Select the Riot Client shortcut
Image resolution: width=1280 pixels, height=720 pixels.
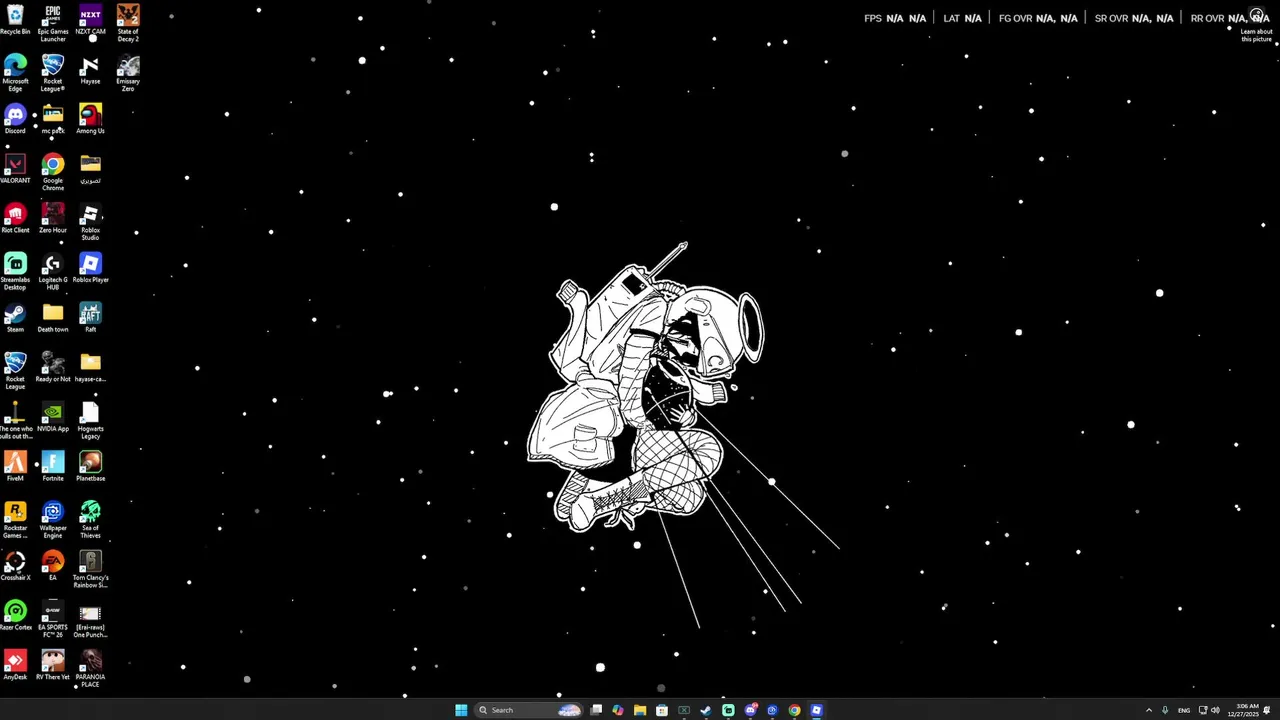click(15, 218)
